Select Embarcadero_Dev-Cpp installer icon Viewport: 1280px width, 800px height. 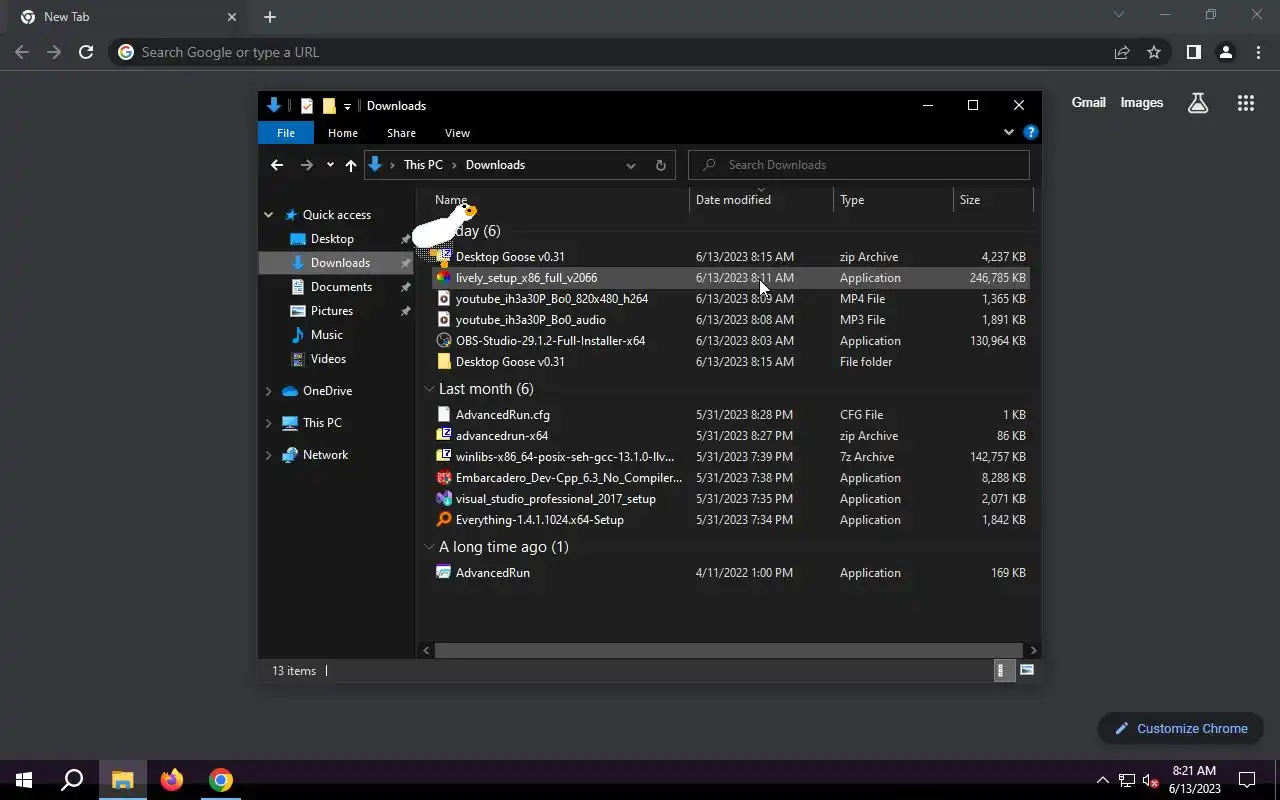[444, 478]
